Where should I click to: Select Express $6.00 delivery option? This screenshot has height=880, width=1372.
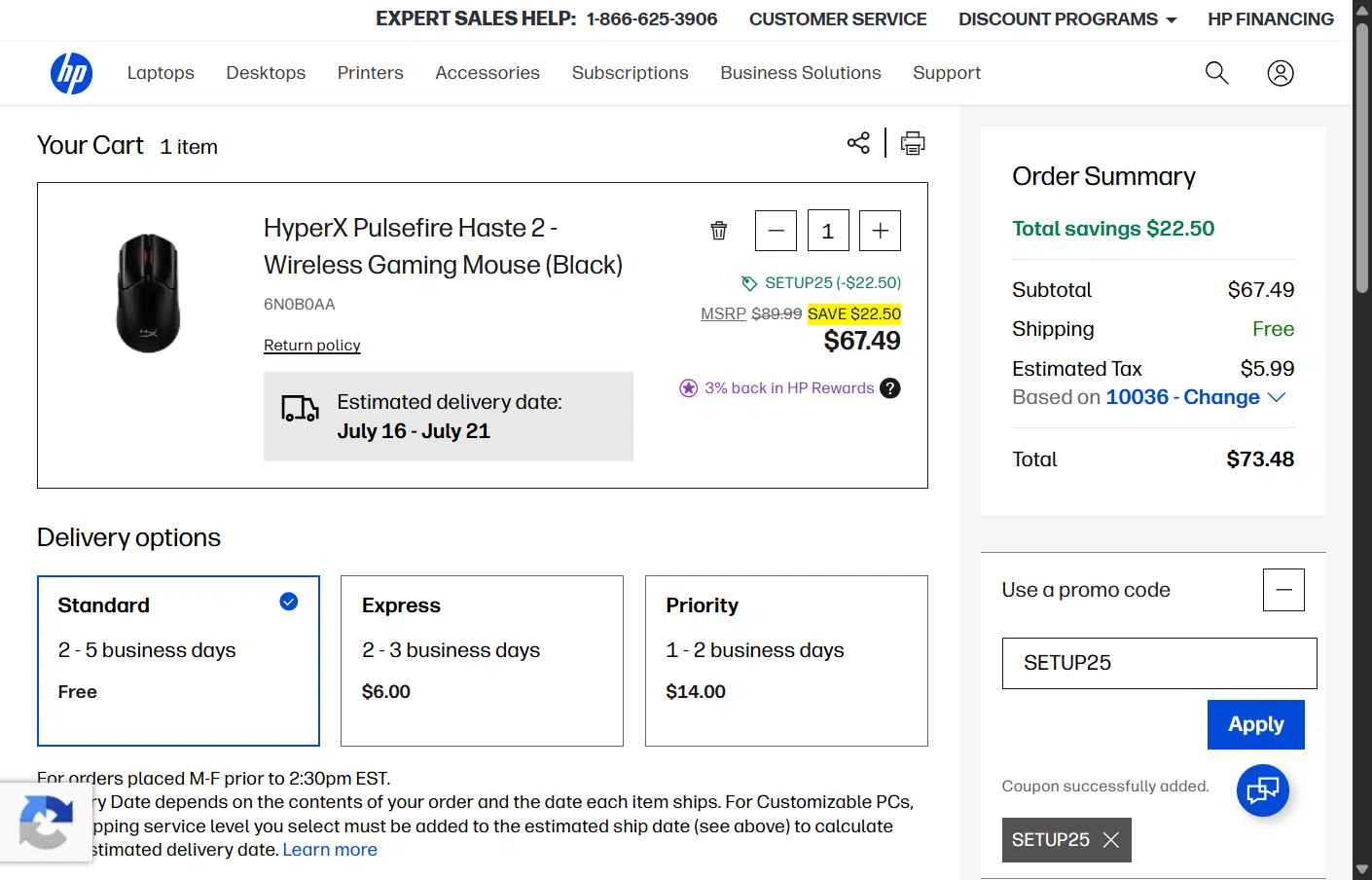click(483, 661)
